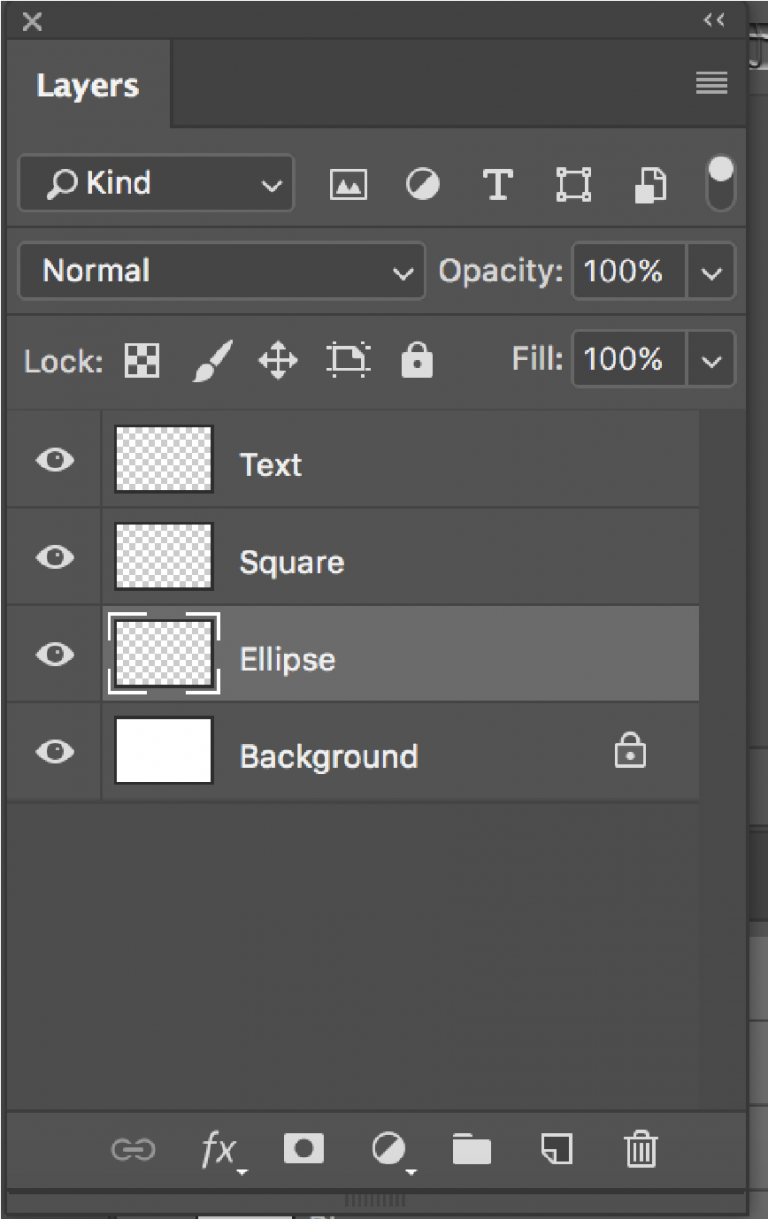Click the filter by pixel layers icon

(x=348, y=183)
